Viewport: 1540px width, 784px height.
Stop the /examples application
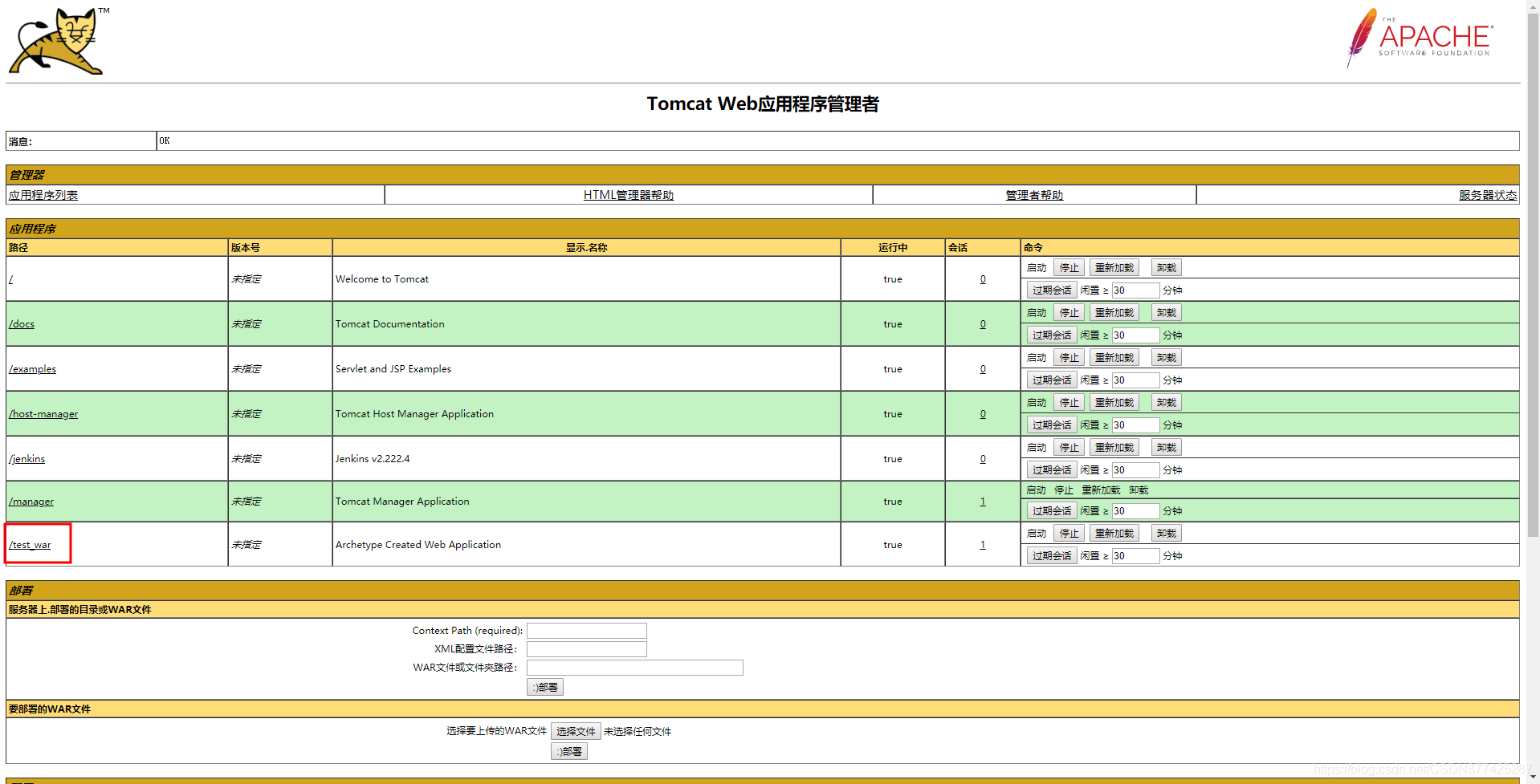click(x=1069, y=358)
